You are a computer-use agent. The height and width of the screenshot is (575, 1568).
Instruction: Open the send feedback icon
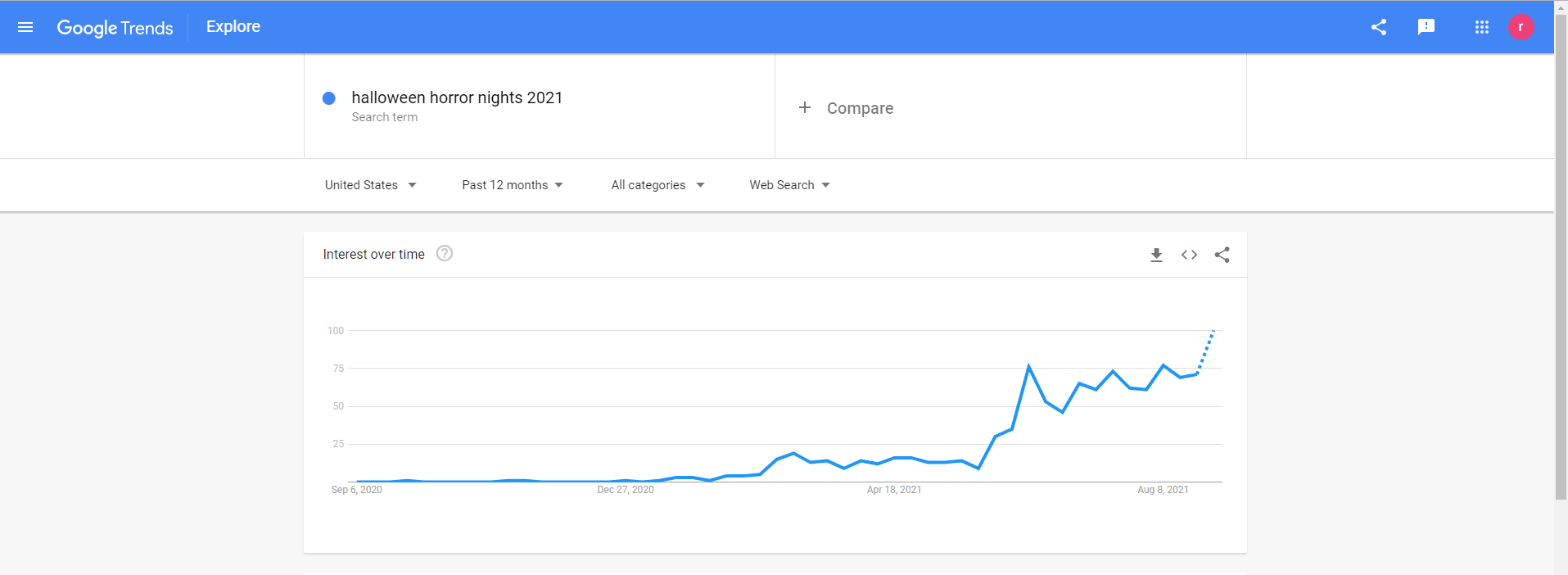tap(1426, 27)
